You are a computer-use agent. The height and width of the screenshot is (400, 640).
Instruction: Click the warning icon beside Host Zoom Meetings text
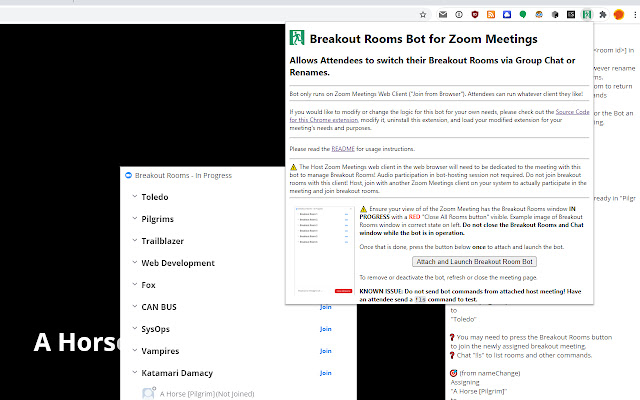[293, 167]
